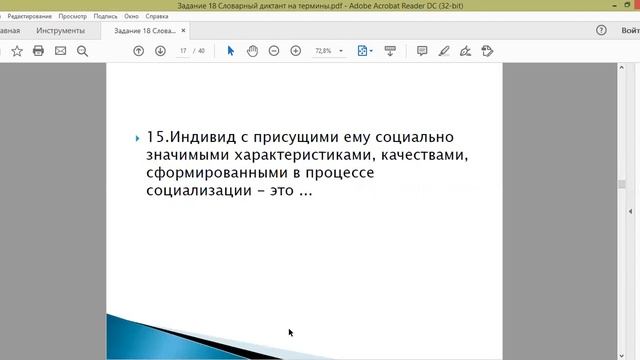The image size is (640, 360).
Task: Click the word социализации in the slide
Action: click(x=199, y=191)
